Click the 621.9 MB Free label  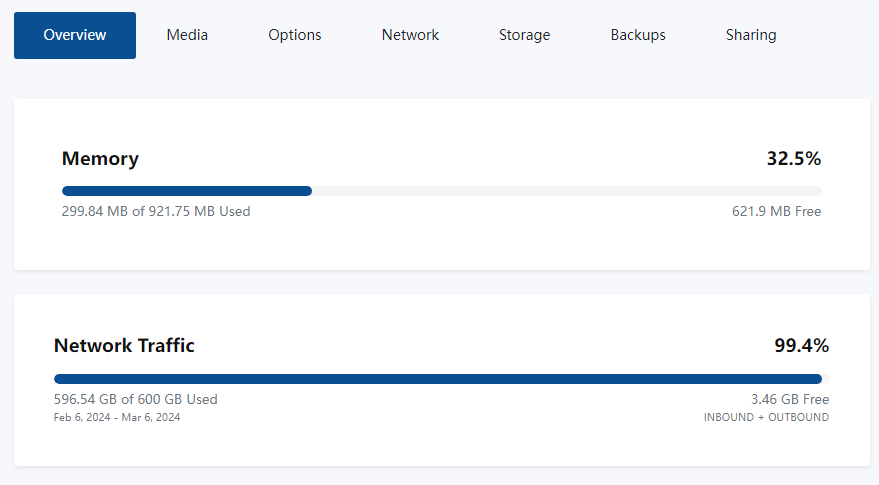776,211
